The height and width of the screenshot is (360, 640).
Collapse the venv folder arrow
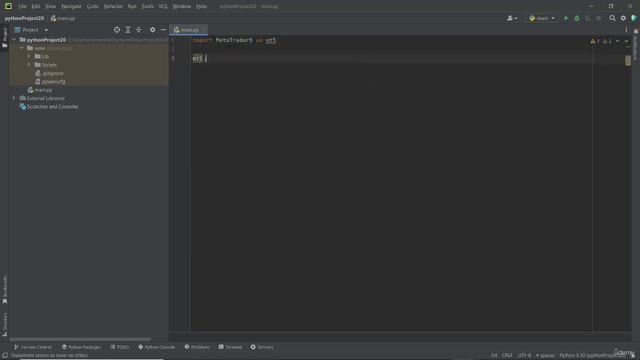(22, 48)
